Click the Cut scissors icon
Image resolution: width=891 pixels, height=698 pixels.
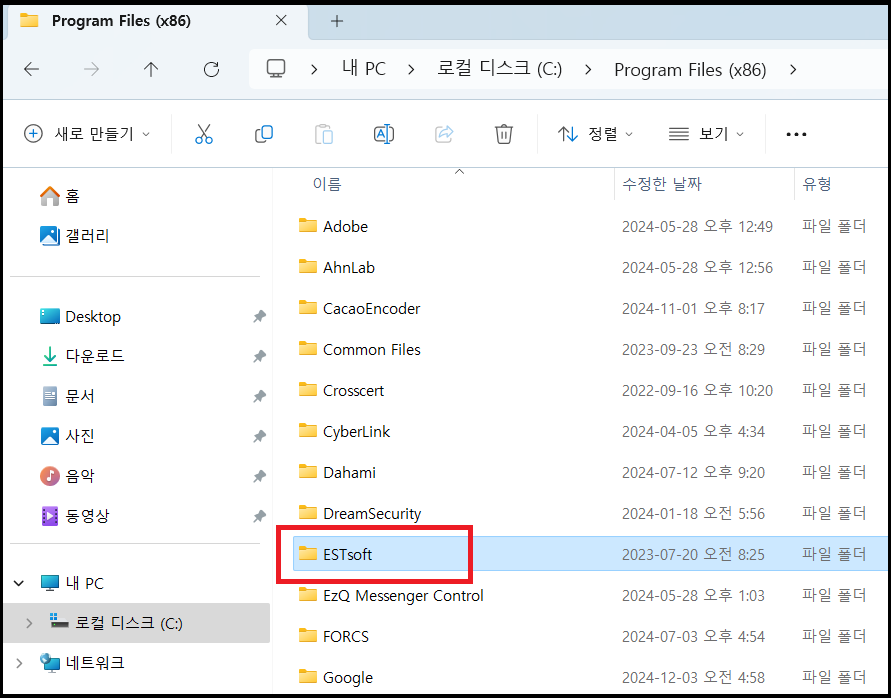[x=203, y=134]
